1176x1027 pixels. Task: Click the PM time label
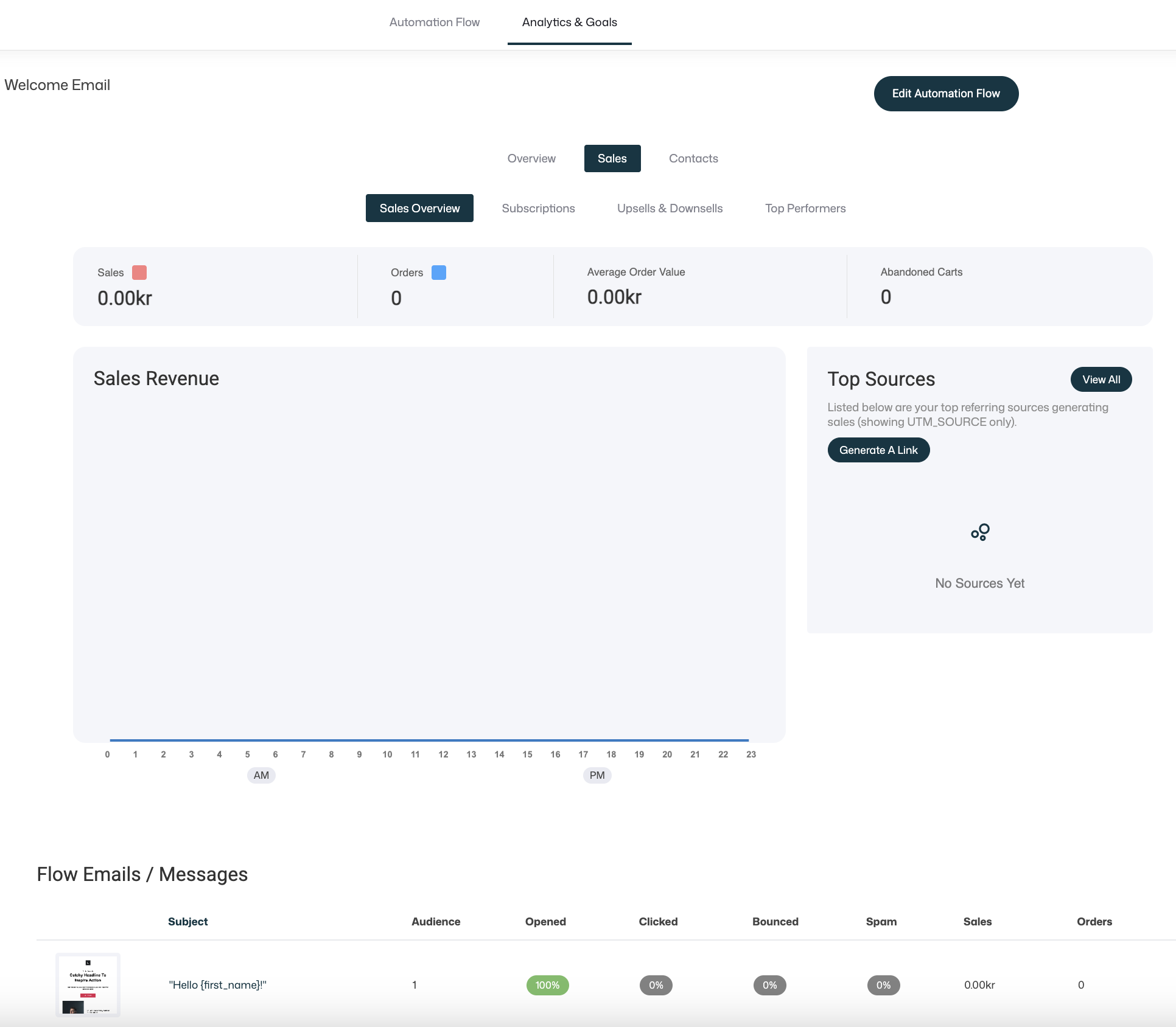[597, 775]
